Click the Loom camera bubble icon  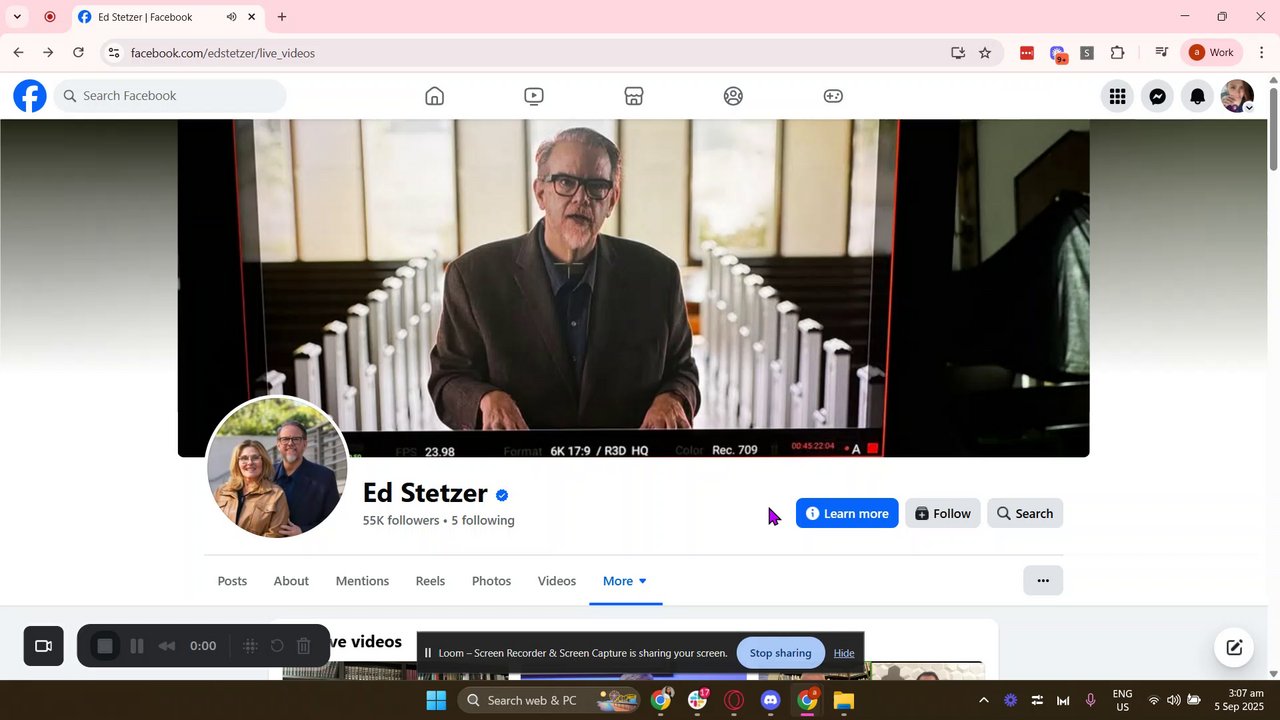click(44, 646)
